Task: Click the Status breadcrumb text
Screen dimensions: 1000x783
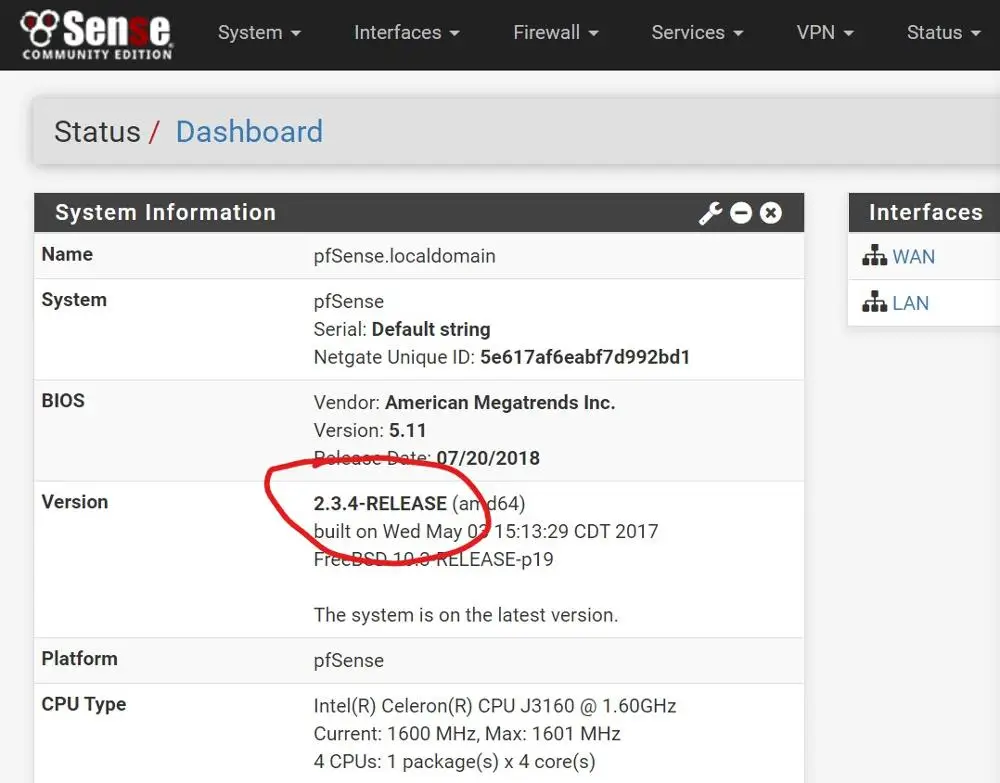Action: pyautogui.click(x=97, y=132)
